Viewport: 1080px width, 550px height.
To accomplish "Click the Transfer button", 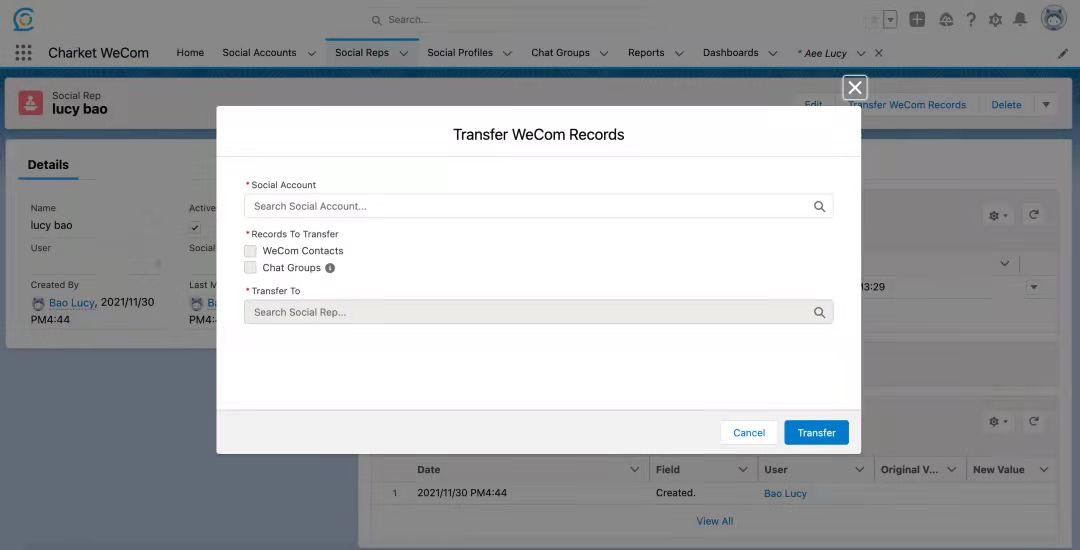I will click(816, 433).
